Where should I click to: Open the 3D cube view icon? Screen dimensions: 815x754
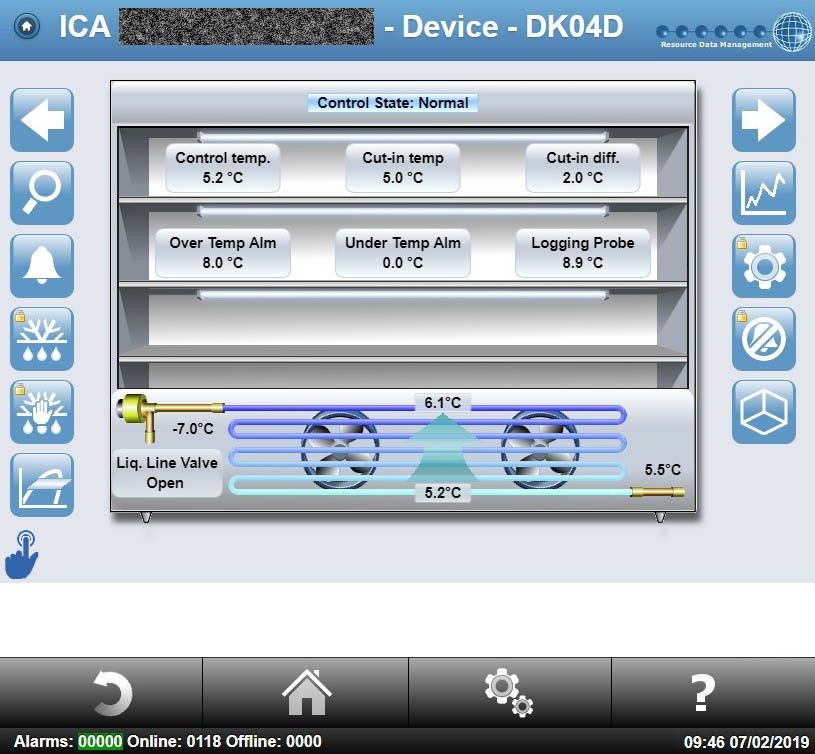pyautogui.click(x=764, y=412)
